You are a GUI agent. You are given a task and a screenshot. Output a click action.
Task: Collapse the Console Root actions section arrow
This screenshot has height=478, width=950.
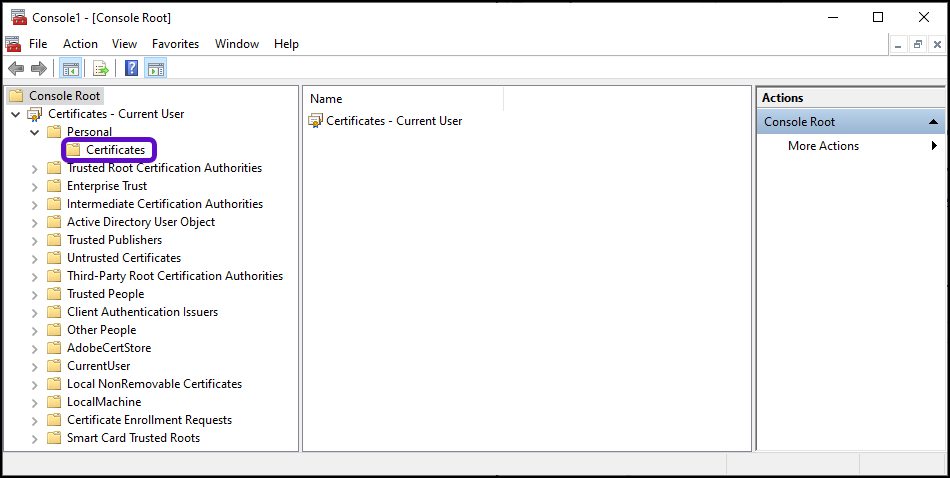click(x=933, y=122)
